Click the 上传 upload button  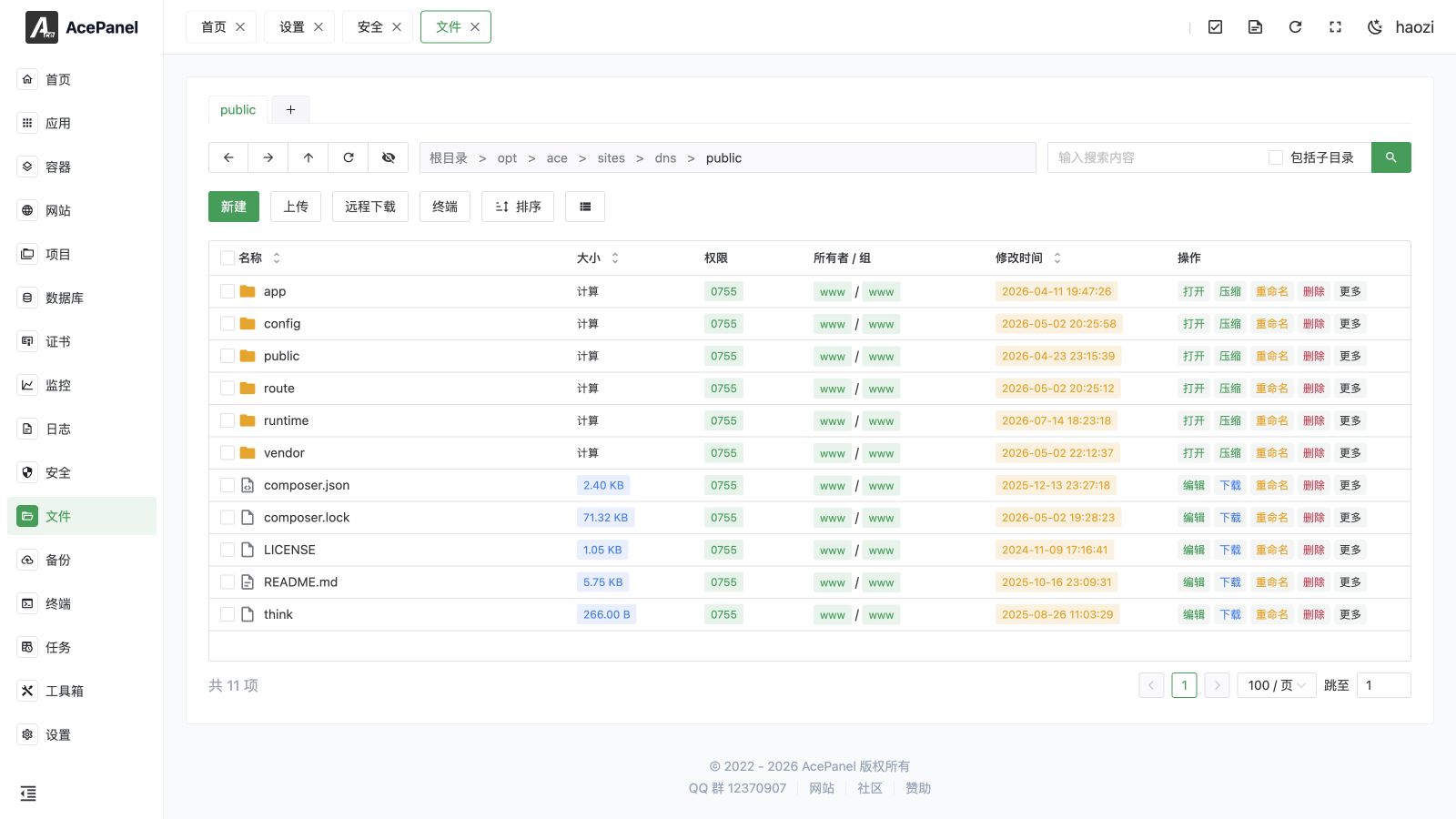(x=296, y=207)
